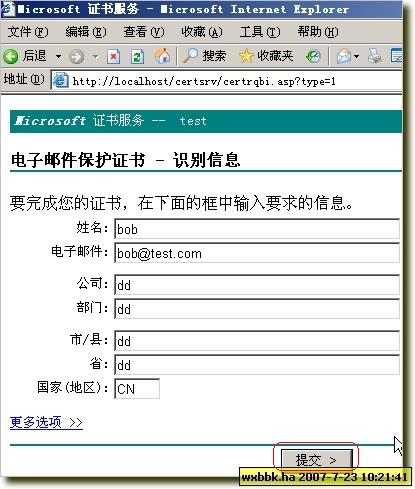Click the IE window title bar icon
The width and height of the screenshot is (415, 489).
[x=7, y=9]
